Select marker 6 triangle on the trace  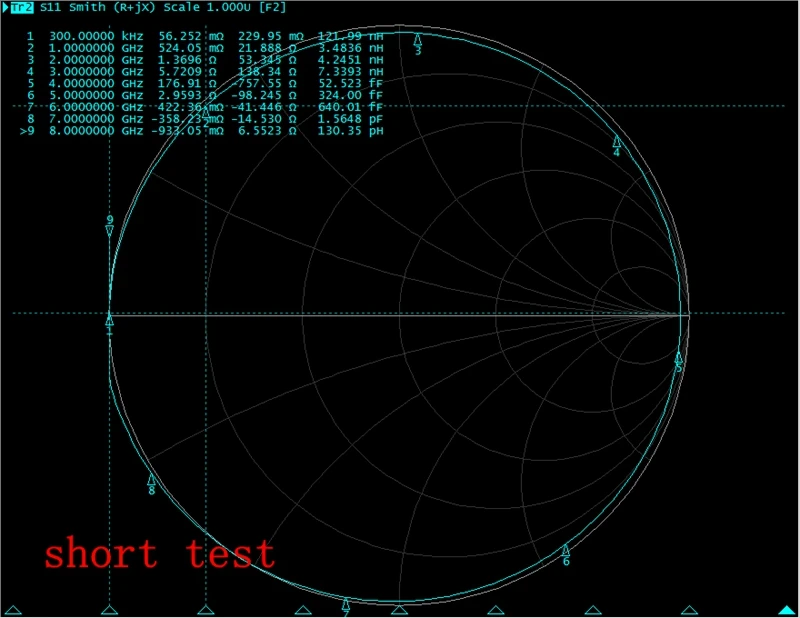click(x=565, y=550)
